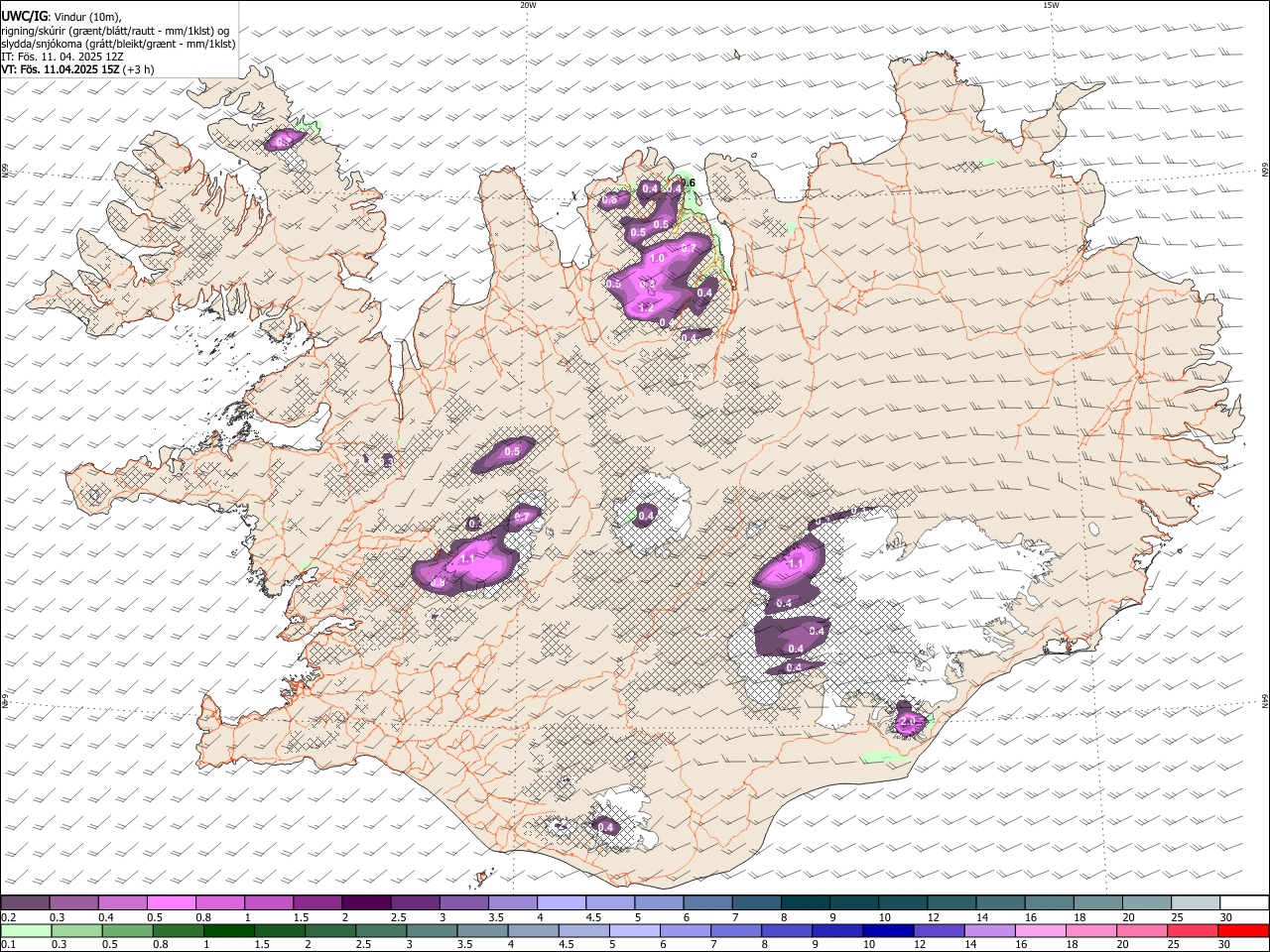Image resolution: width=1270 pixels, height=952 pixels.
Task: Click the 64N latitude label on the left edge
Action: [5, 700]
